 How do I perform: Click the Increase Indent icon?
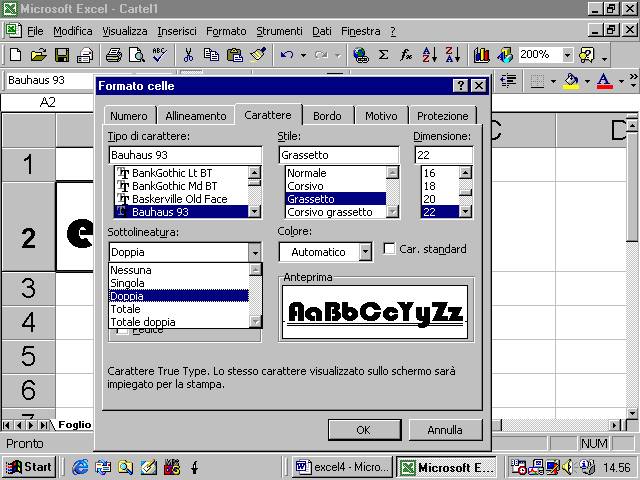click(x=508, y=80)
